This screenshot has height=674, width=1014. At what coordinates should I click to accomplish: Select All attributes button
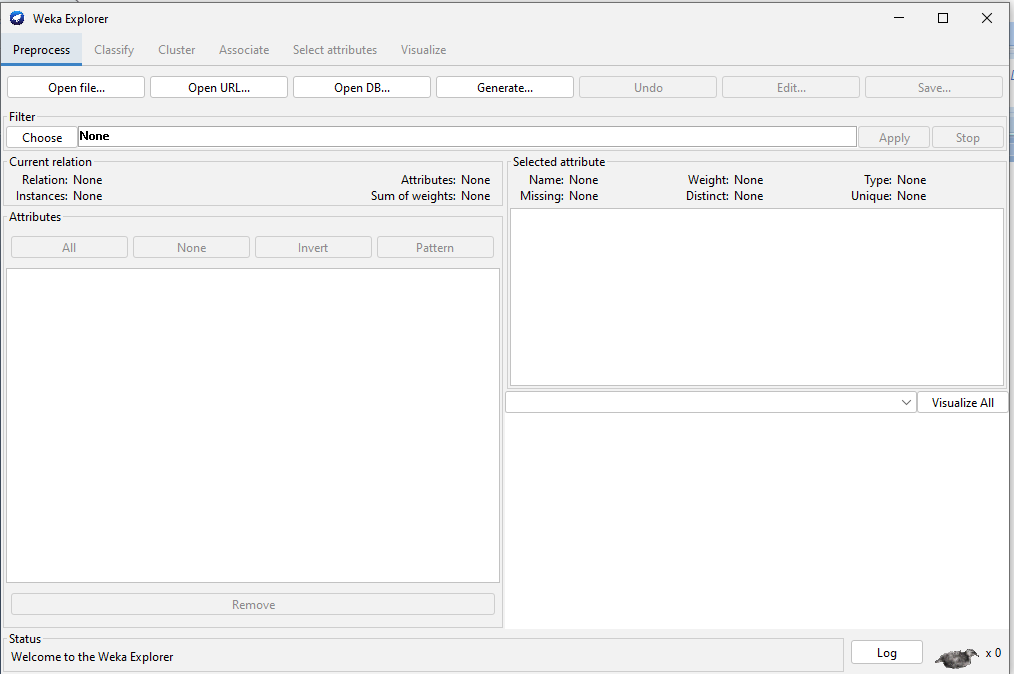pyautogui.click(x=69, y=247)
